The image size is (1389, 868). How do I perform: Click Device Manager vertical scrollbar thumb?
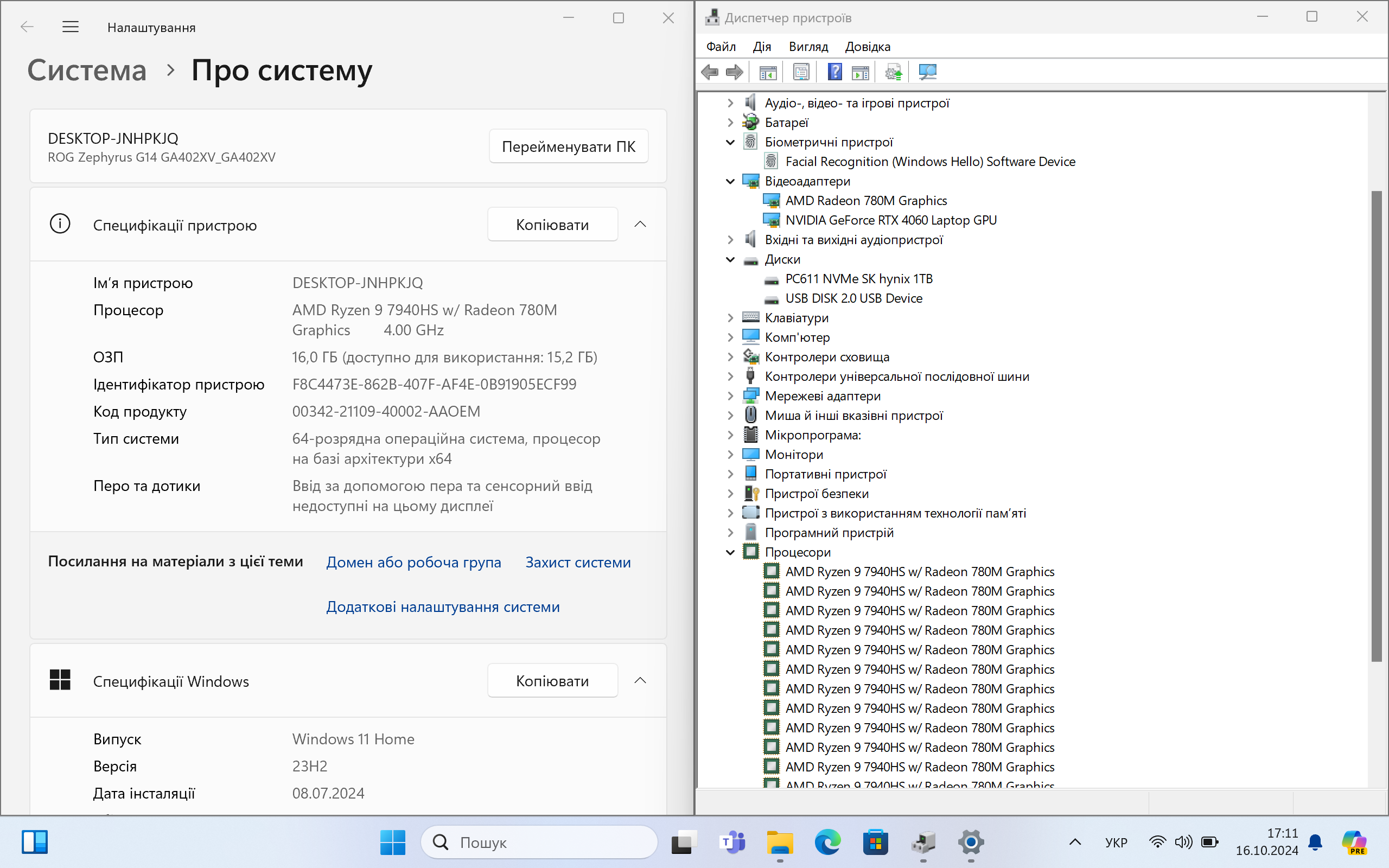coord(1377,426)
